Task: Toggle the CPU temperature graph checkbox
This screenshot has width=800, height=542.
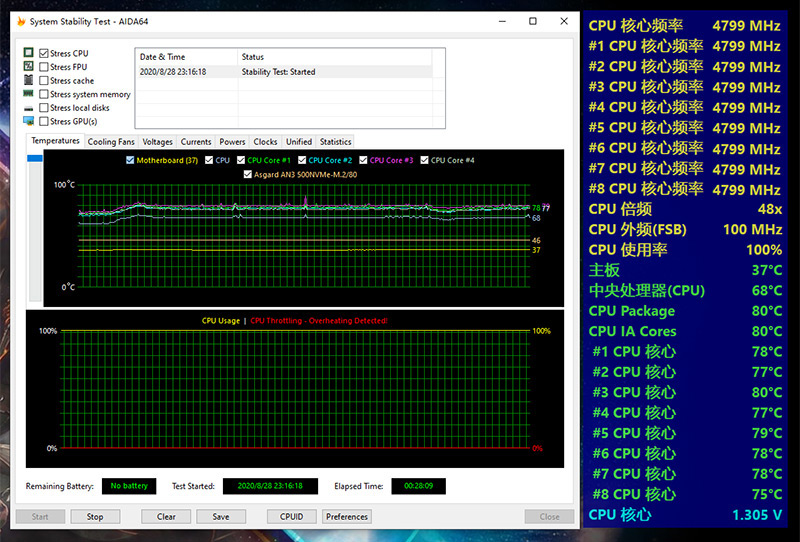Action: (209, 160)
